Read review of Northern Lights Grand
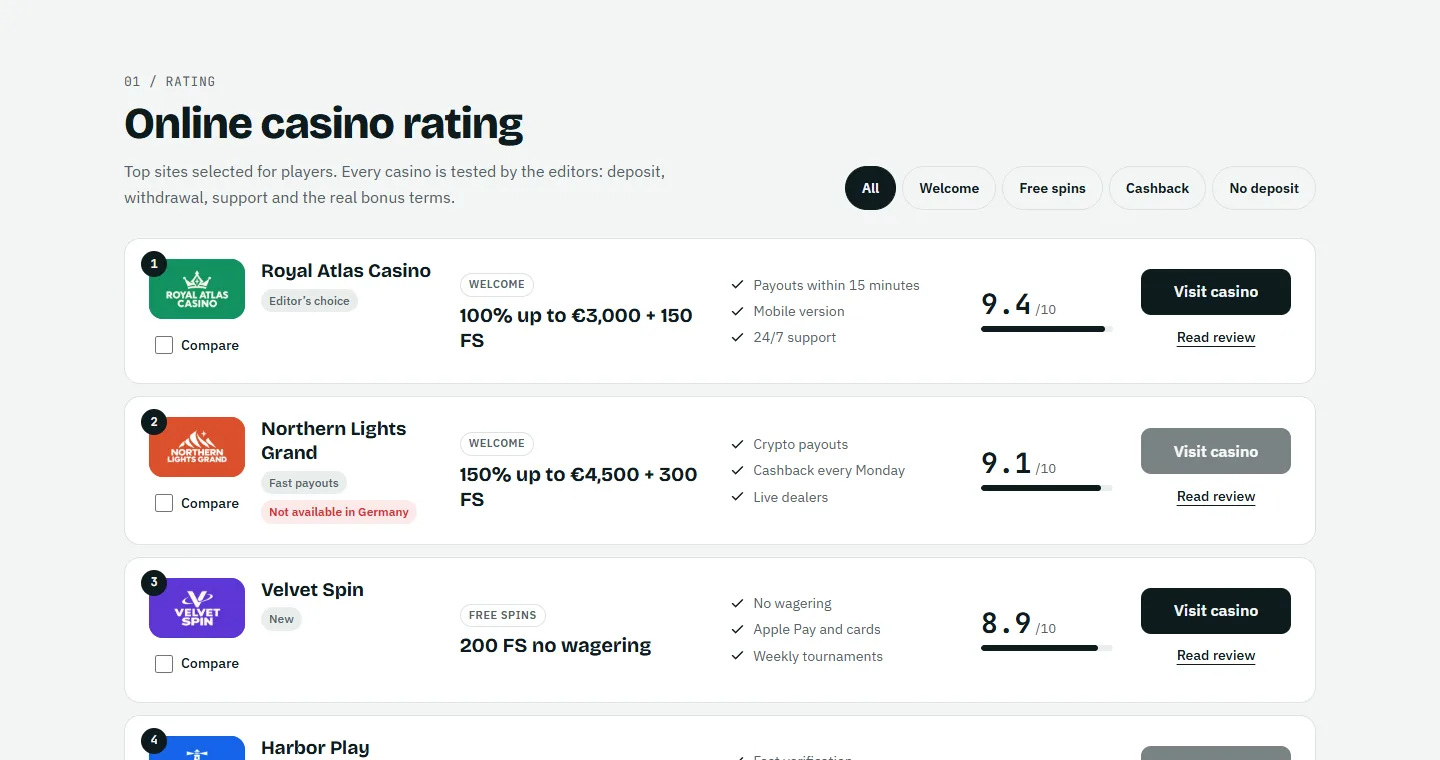 click(x=1216, y=497)
